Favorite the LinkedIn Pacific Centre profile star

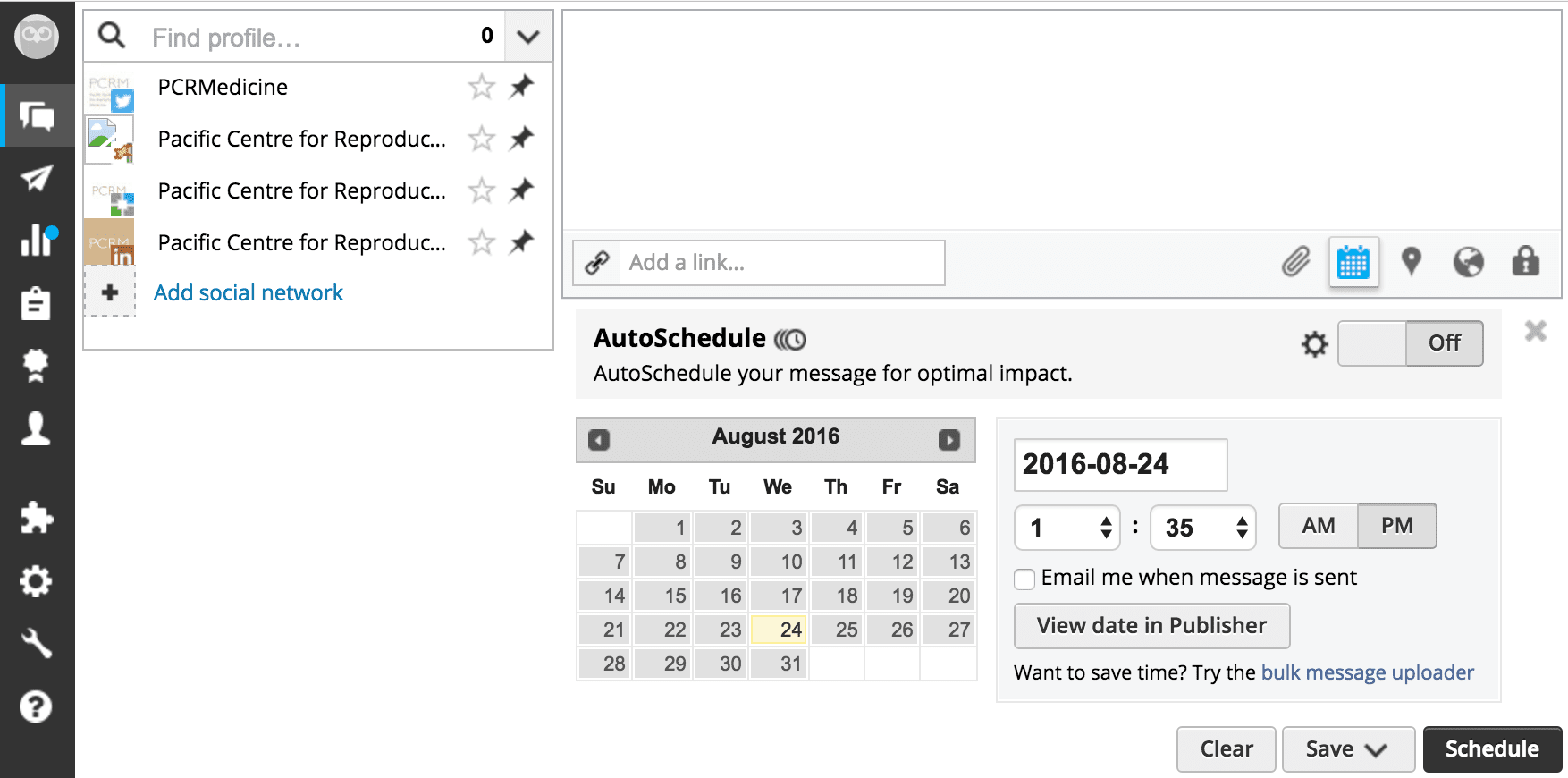481,242
